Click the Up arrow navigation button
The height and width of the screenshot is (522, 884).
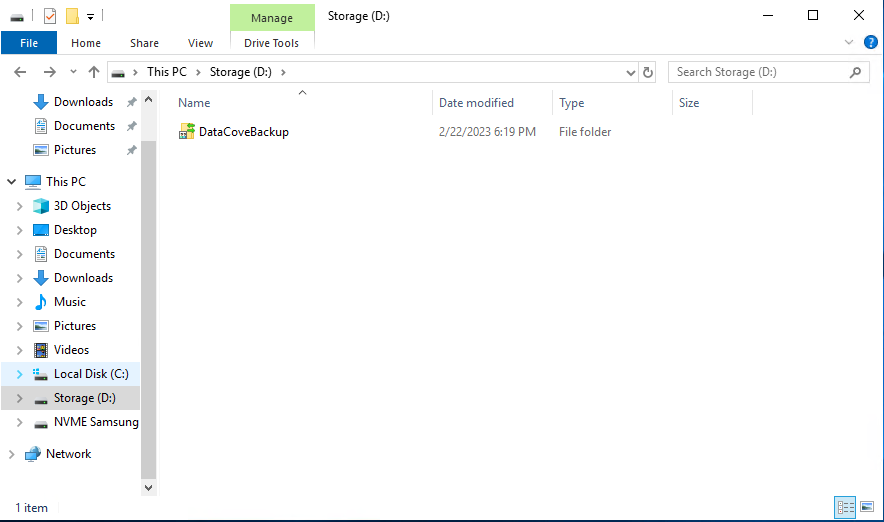pos(94,72)
